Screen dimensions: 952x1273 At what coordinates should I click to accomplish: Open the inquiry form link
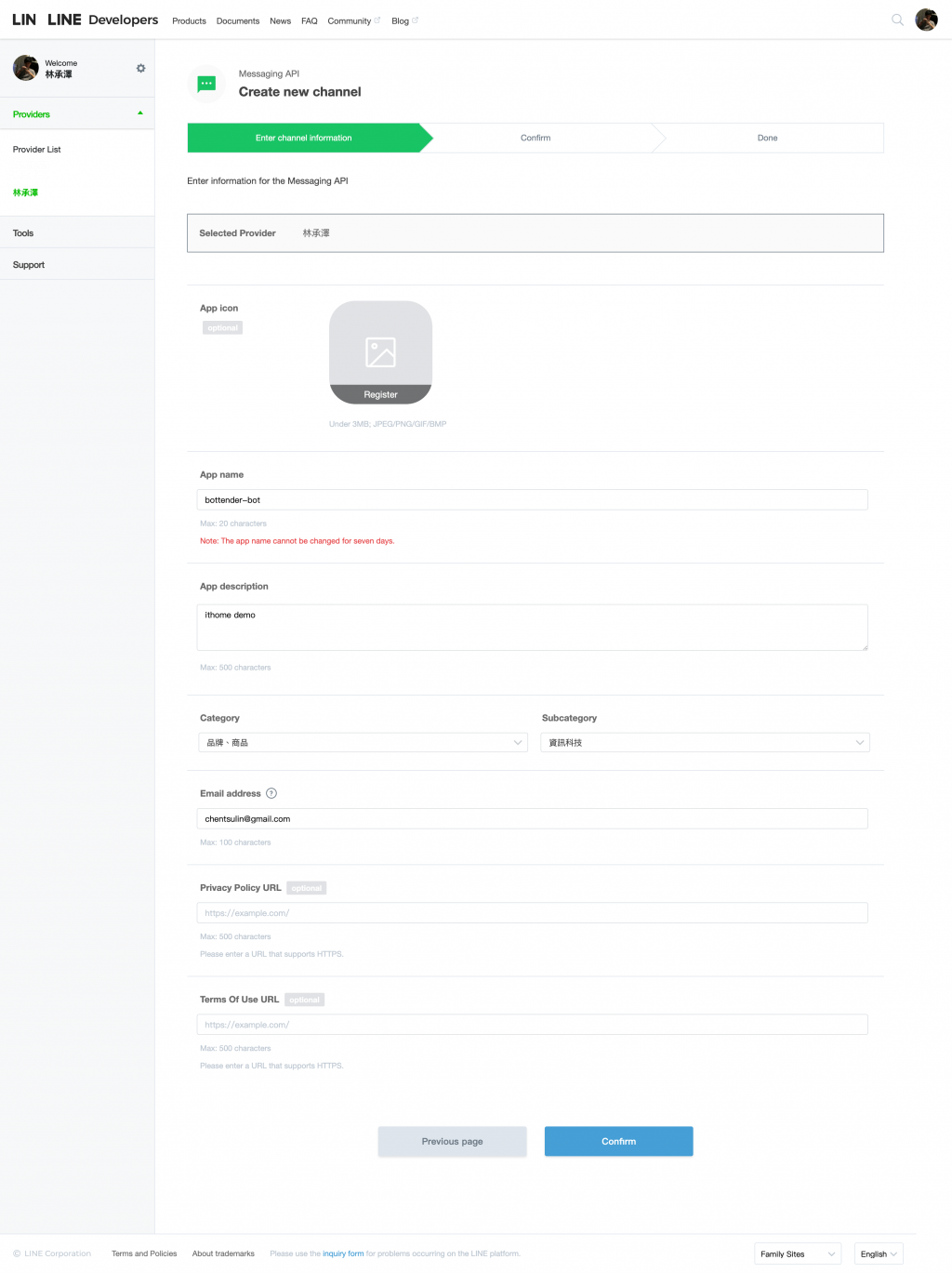(343, 1253)
